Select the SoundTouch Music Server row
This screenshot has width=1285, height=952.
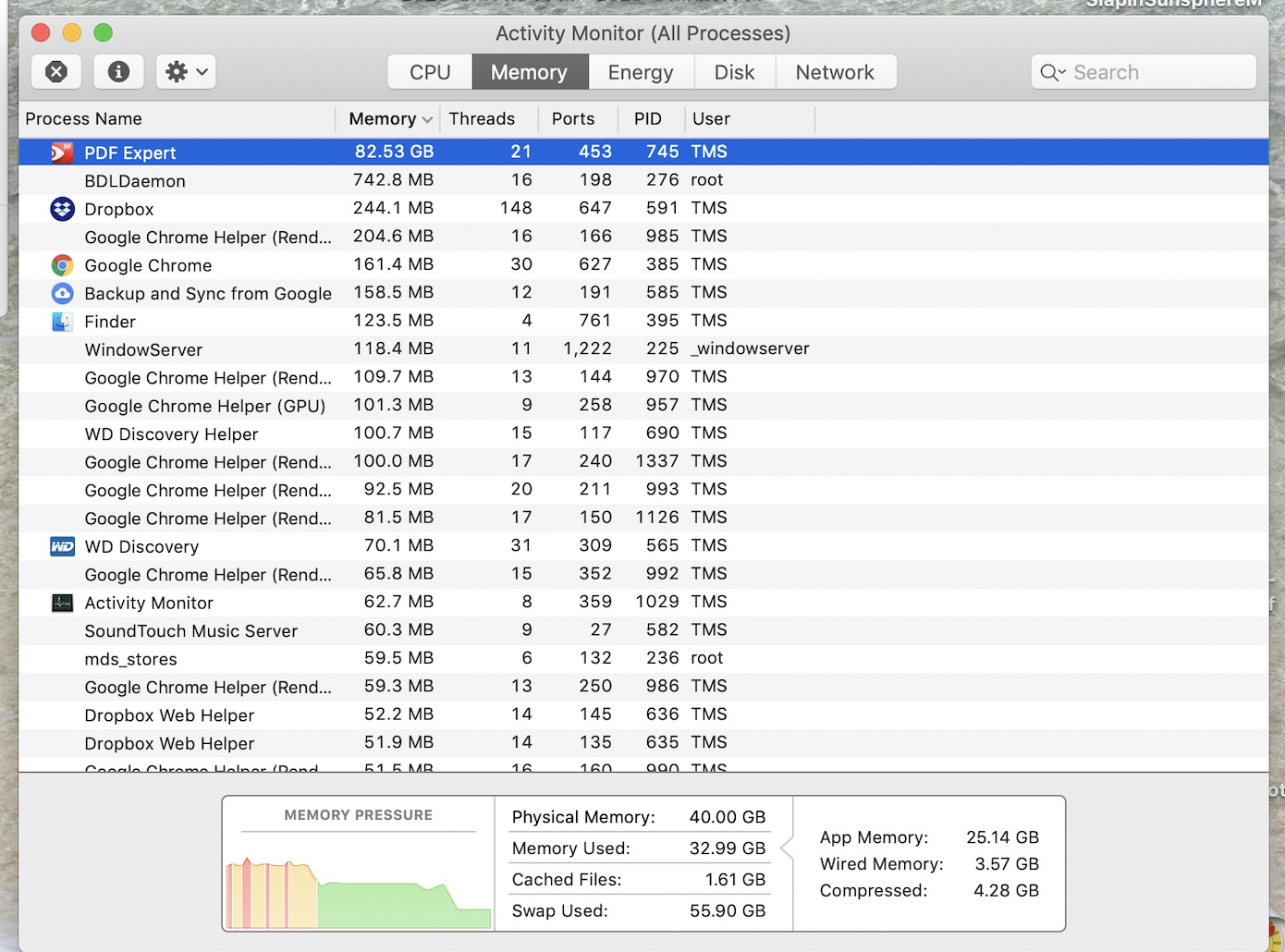643,630
